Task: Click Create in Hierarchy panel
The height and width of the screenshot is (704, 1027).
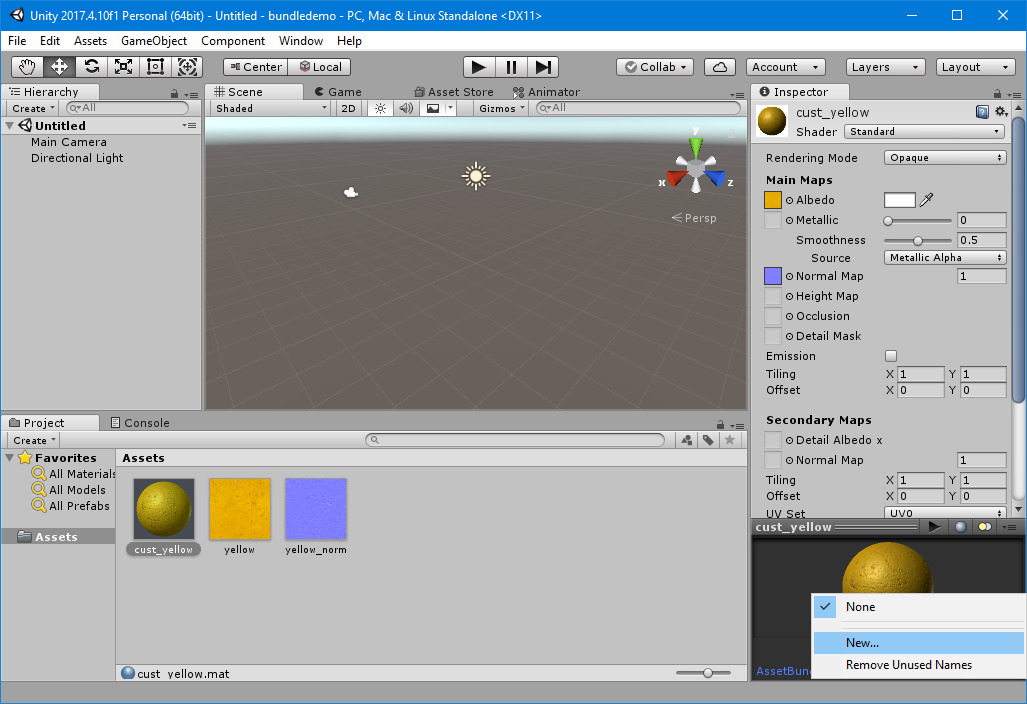Action: click(33, 108)
